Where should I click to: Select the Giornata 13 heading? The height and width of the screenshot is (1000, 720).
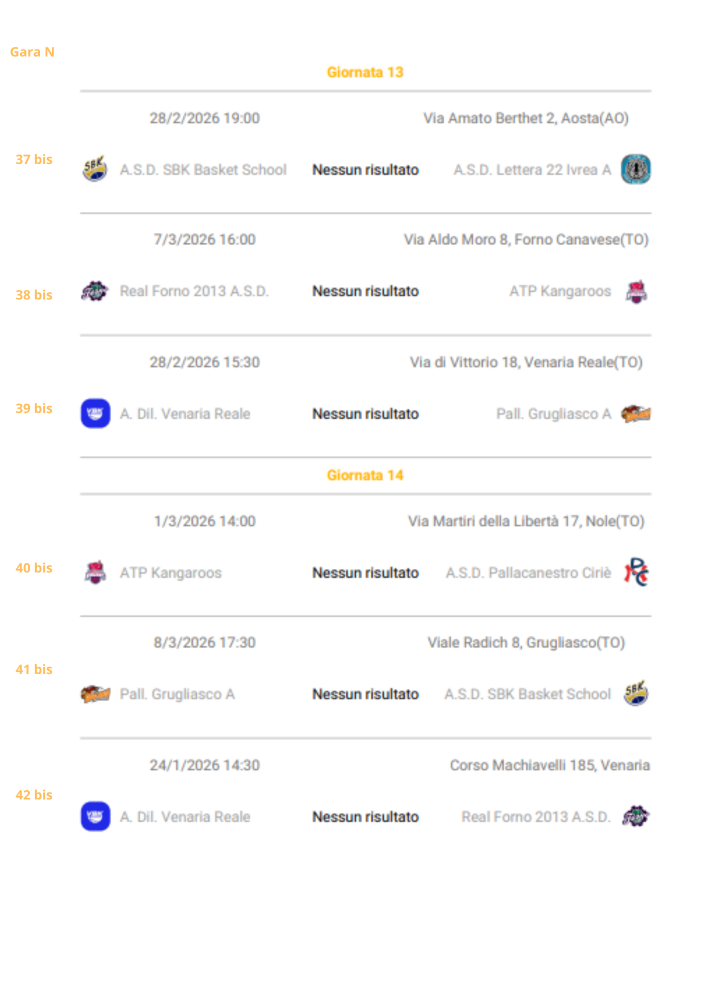pyautogui.click(x=365, y=72)
